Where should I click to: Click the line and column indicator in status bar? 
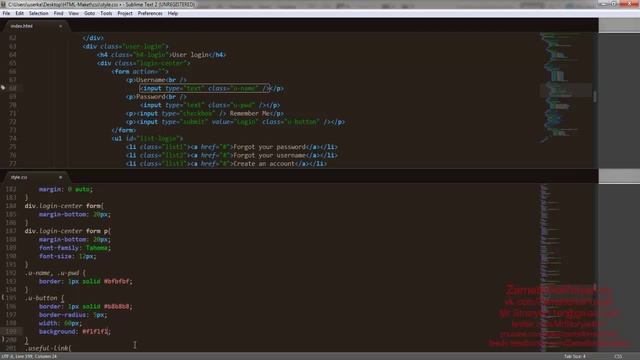[x=29, y=356]
